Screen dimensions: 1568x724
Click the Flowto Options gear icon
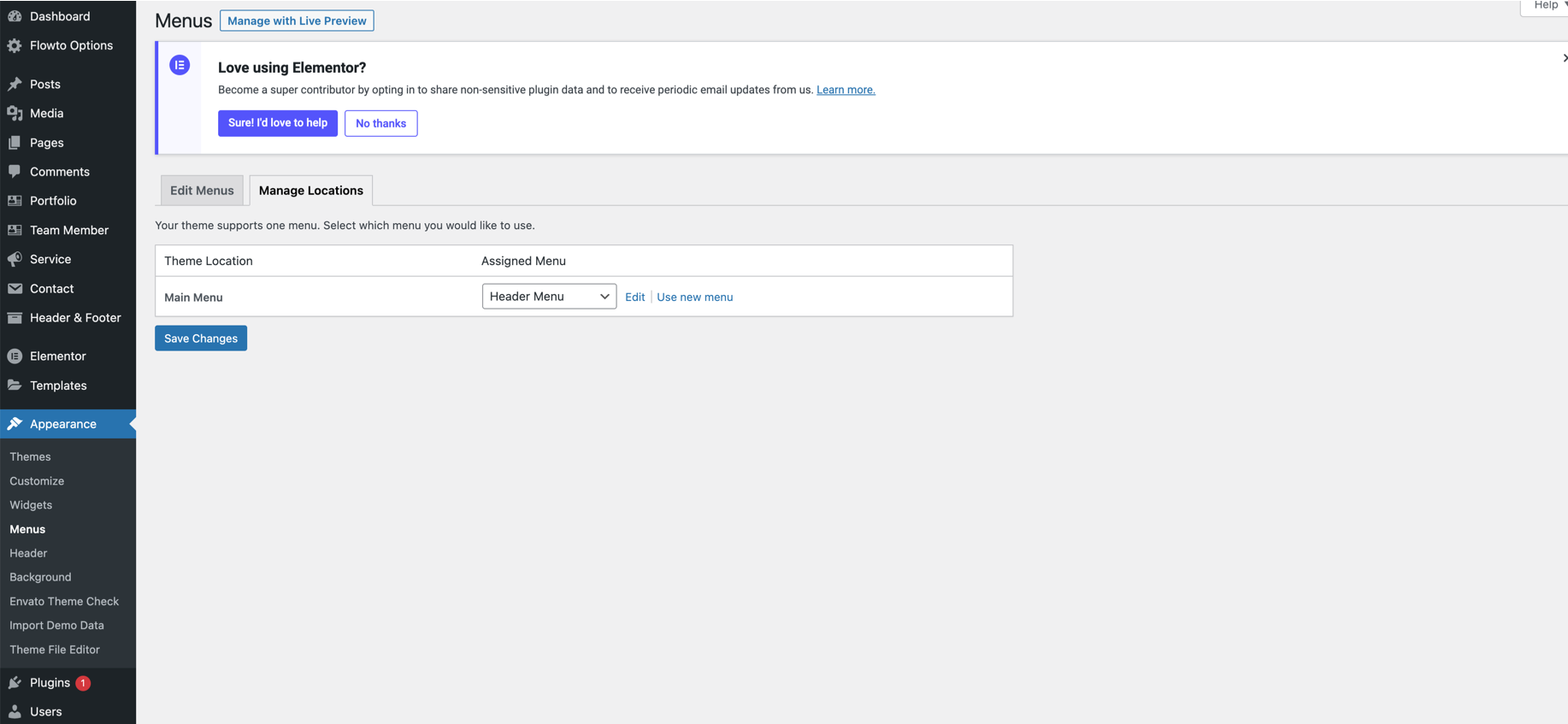[15, 46]
